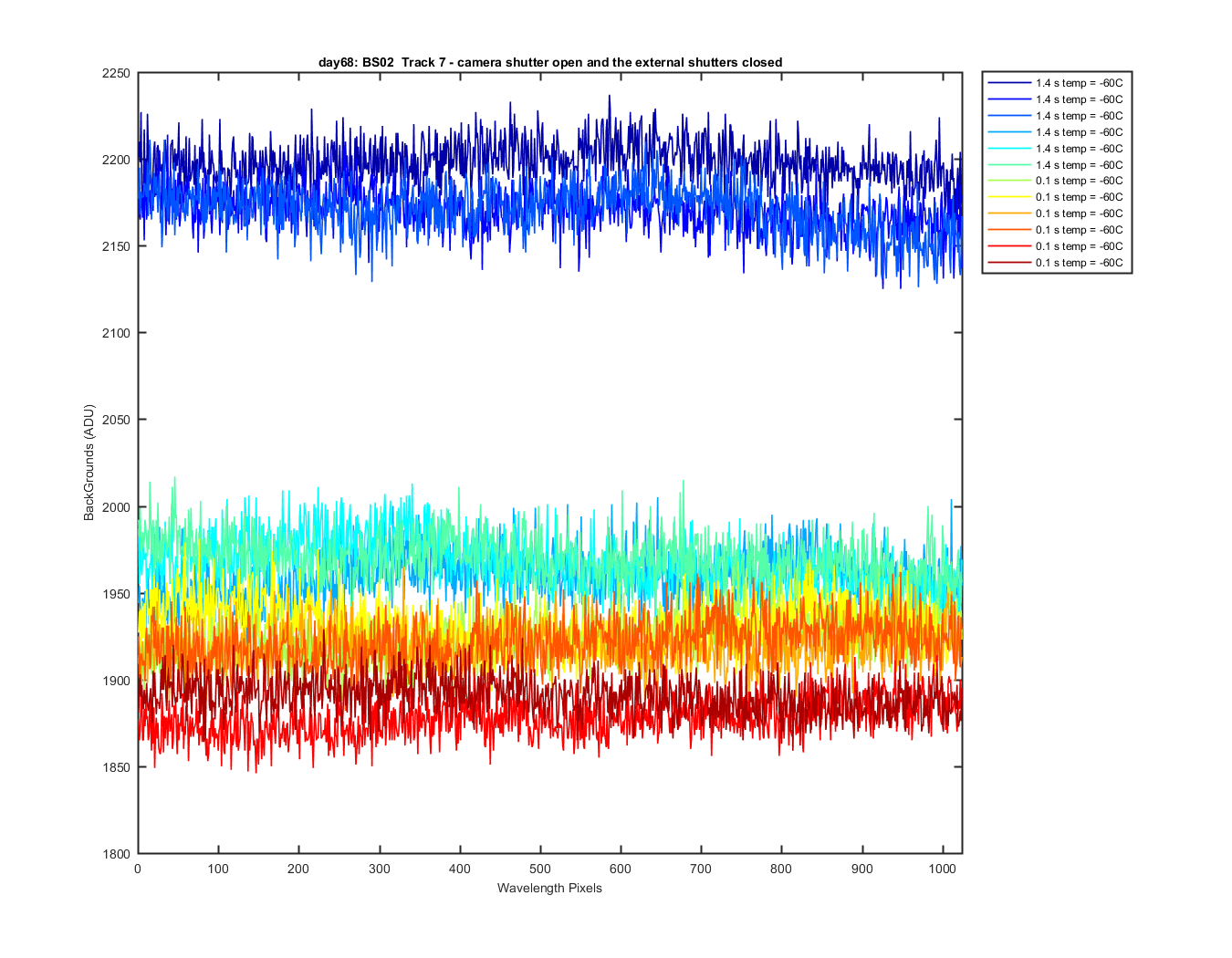Click the cyan line sample in legend
This screenshot has height=958, width=1232.
[x=1008, y=149]
